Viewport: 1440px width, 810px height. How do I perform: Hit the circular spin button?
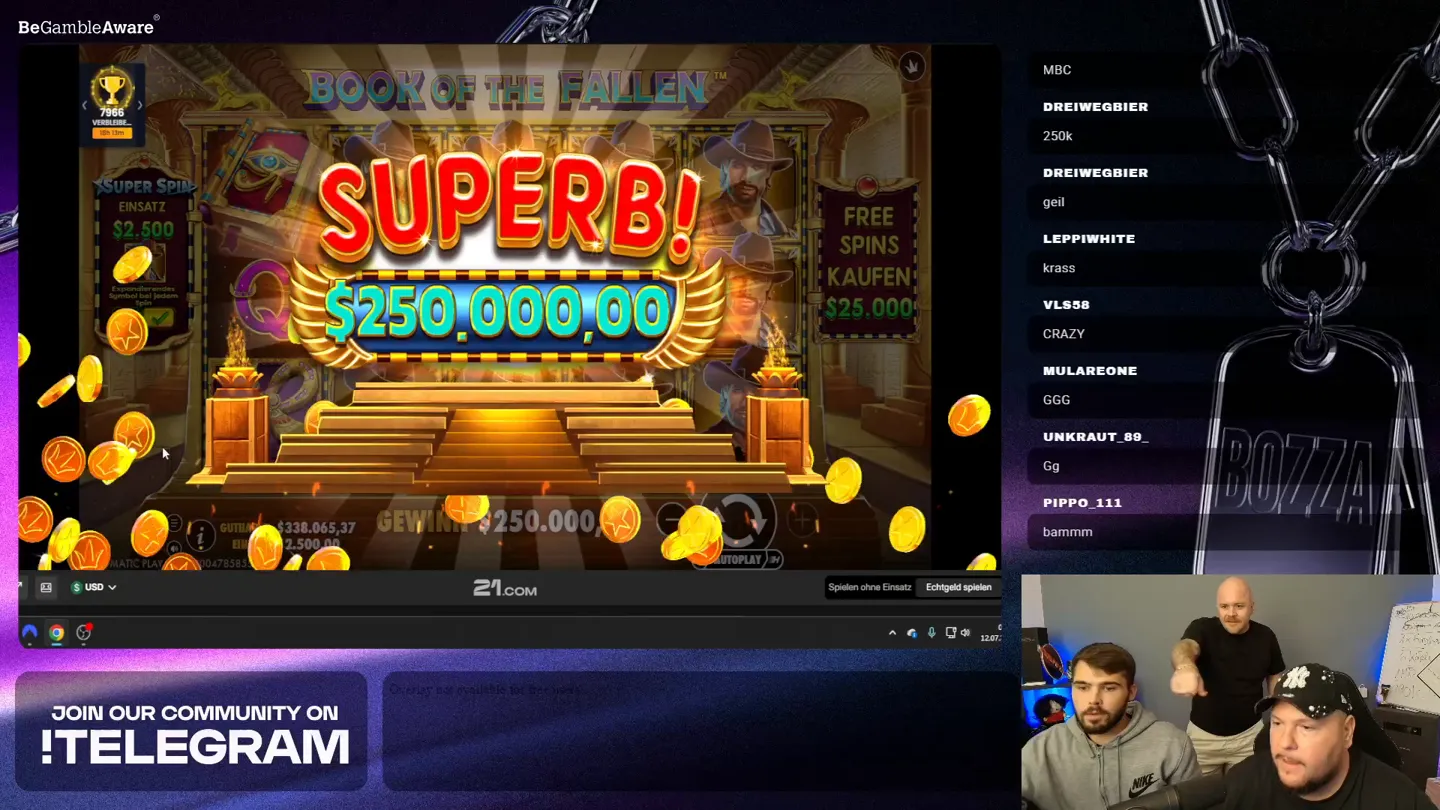tap(738, 518)
